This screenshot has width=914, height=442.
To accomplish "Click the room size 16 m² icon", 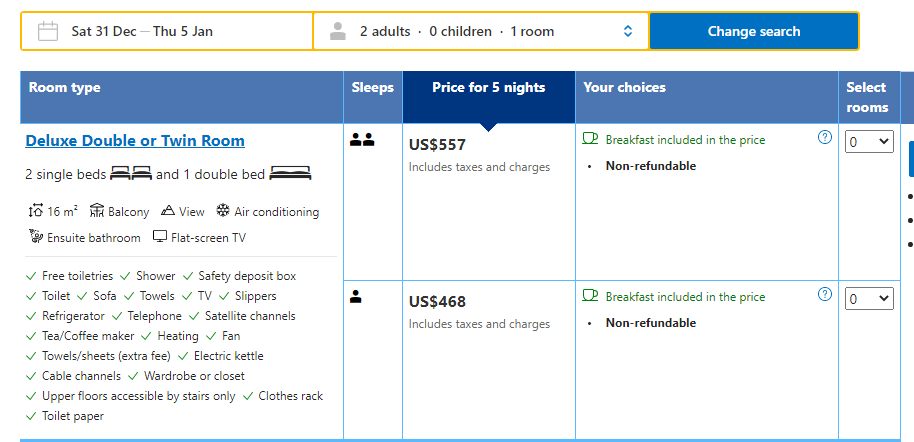I will 36,211.
